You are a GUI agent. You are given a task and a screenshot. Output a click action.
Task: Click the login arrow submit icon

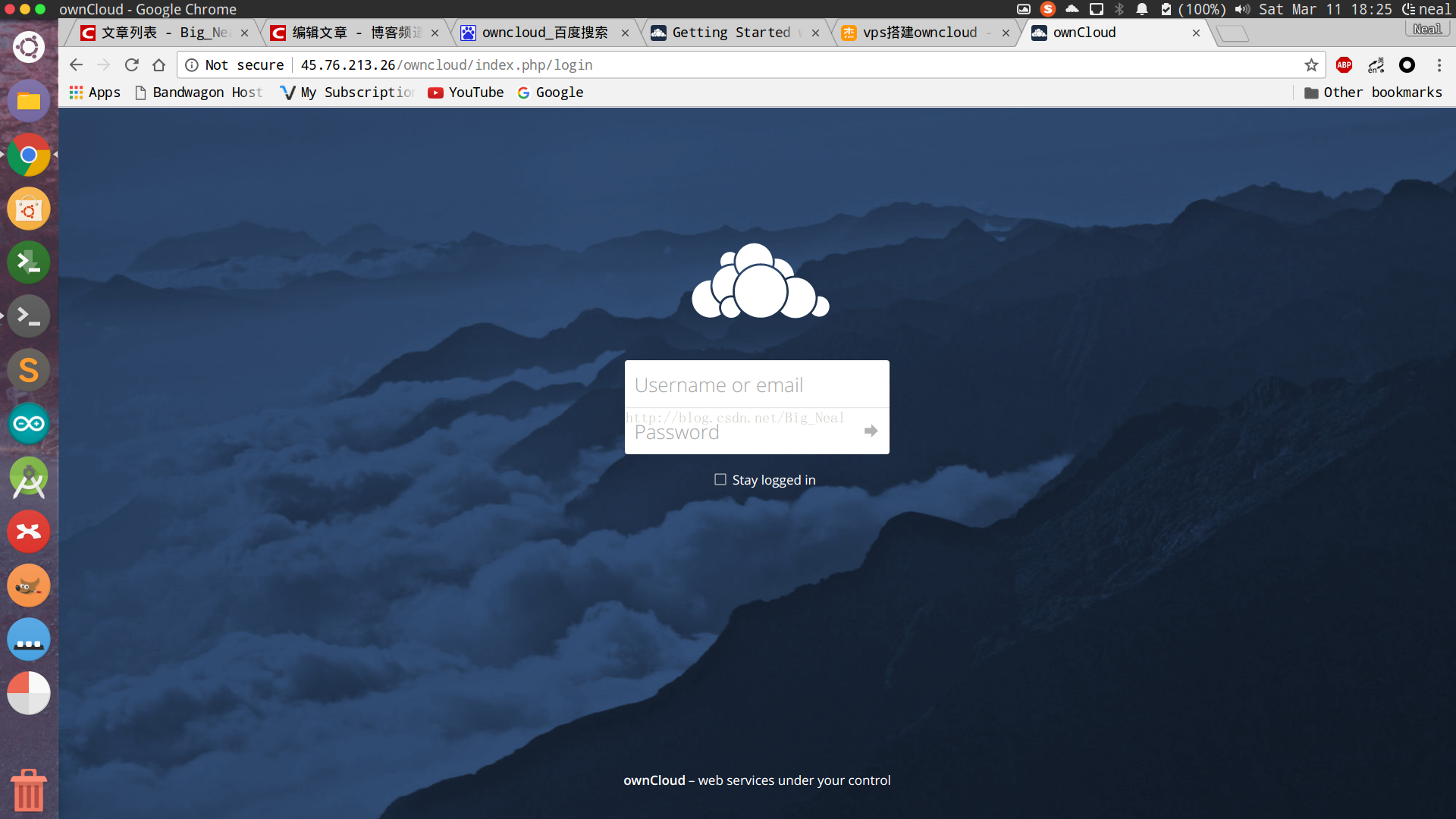coord(871,431)
